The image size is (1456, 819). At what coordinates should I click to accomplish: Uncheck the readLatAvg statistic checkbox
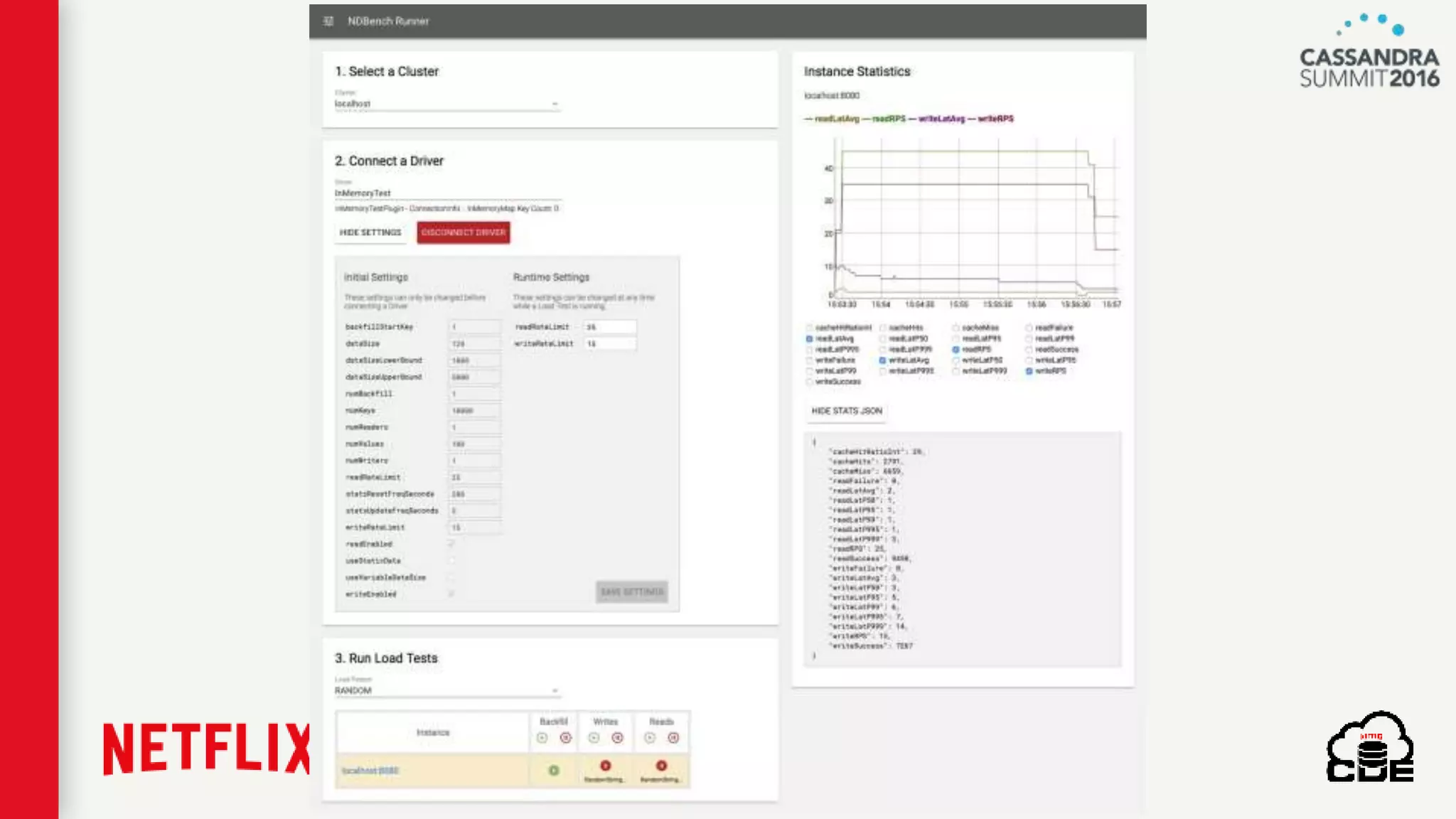tap(809, 339)
